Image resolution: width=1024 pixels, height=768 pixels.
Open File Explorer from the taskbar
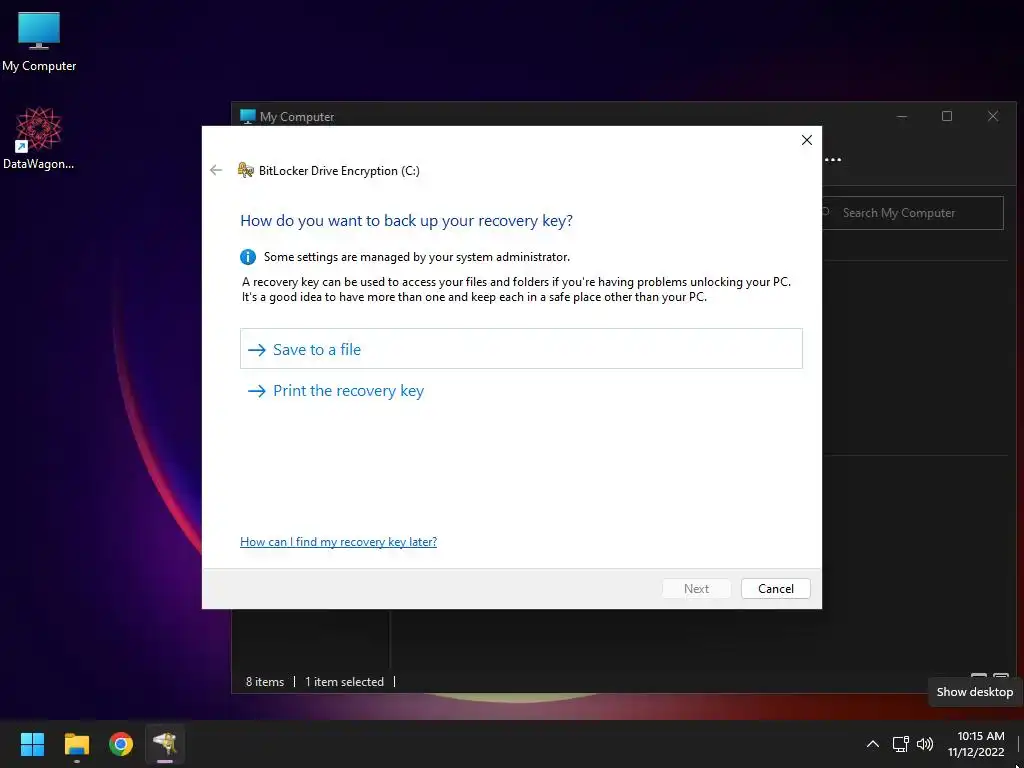click(x=76, y=744)
